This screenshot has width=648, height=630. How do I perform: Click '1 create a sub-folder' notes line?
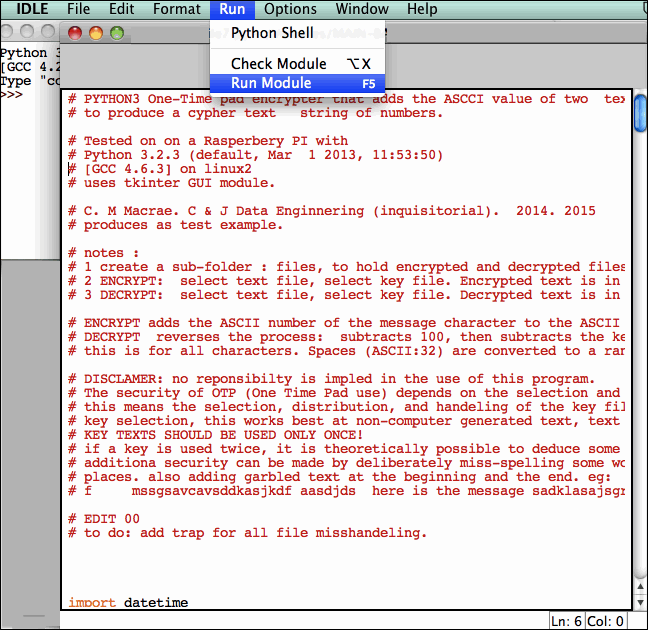click(x=346, y=267)
